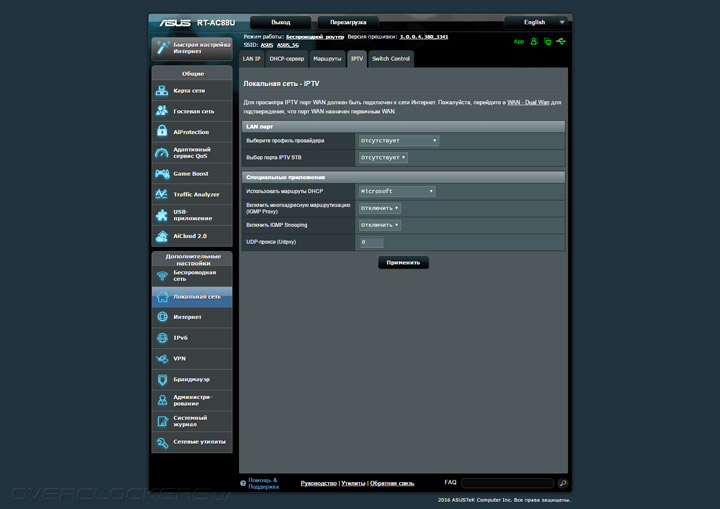Click the green client devices status icon
720x509 pixels.
click(547, 41)
